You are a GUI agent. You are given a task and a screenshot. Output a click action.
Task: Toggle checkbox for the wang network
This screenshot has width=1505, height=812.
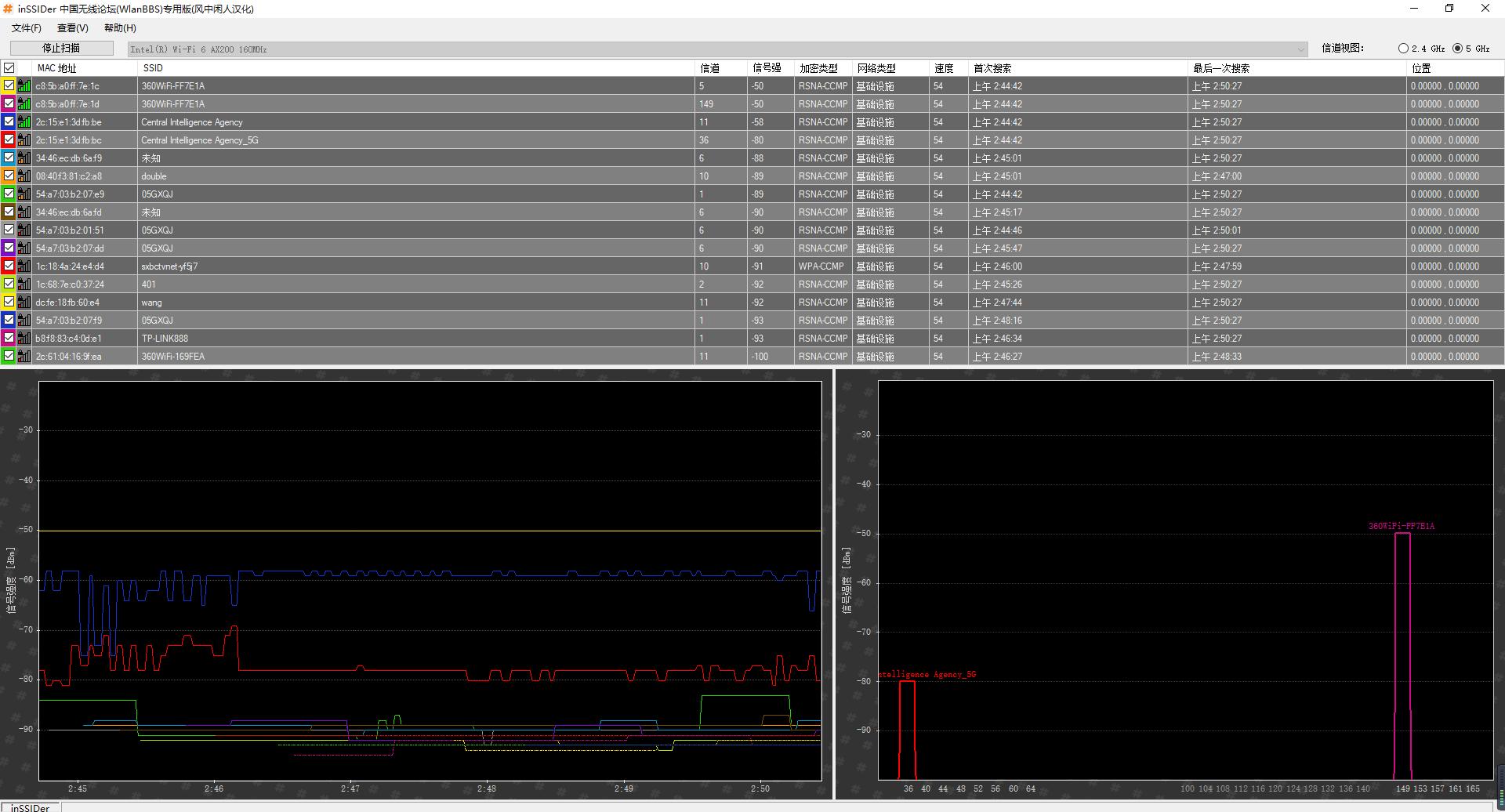(x=9, y=303)
